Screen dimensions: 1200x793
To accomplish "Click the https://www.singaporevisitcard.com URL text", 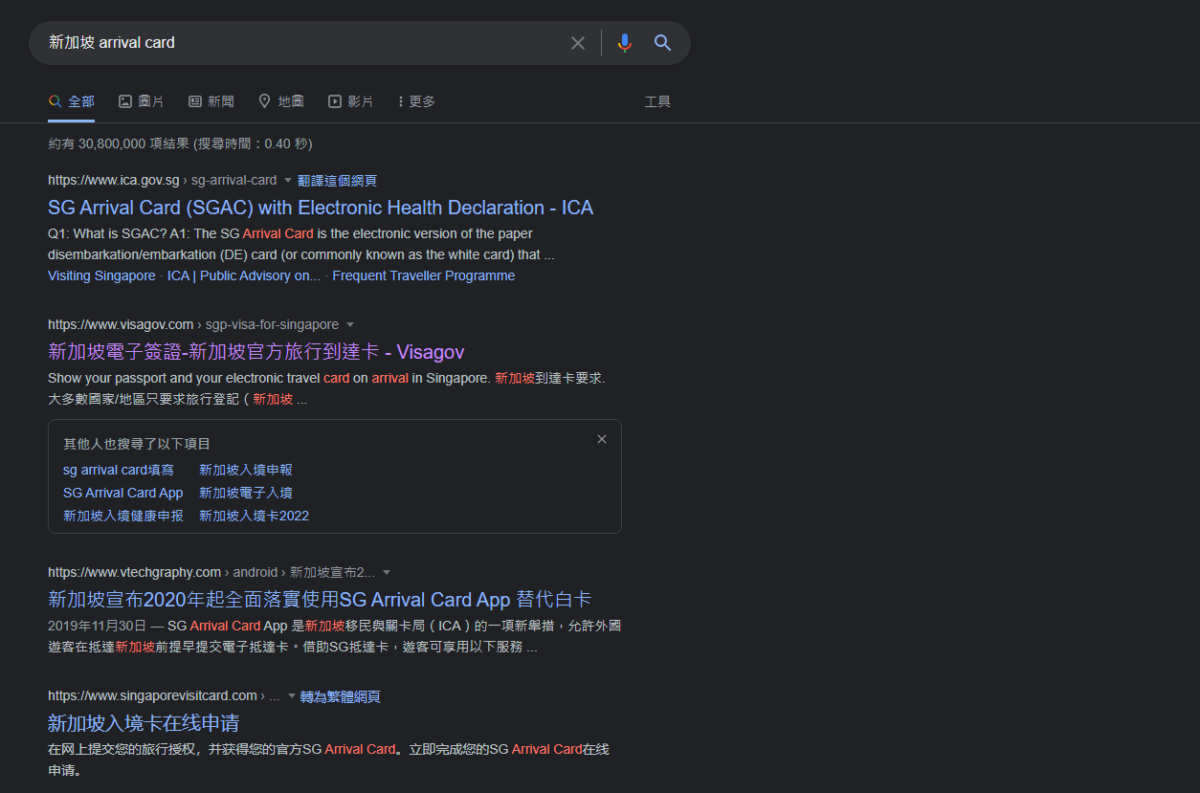I will [153, 696].
